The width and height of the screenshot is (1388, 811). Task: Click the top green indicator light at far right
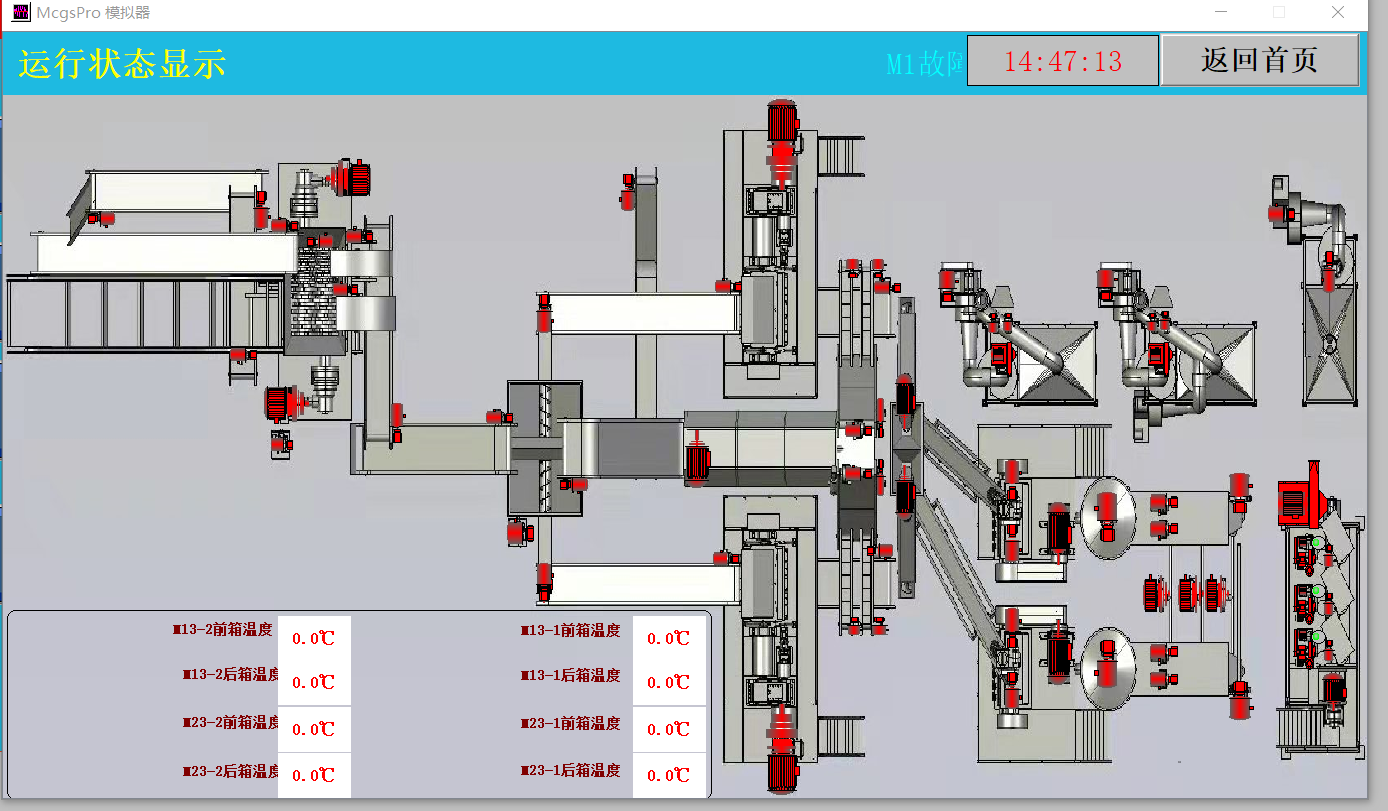[1318, 543]
